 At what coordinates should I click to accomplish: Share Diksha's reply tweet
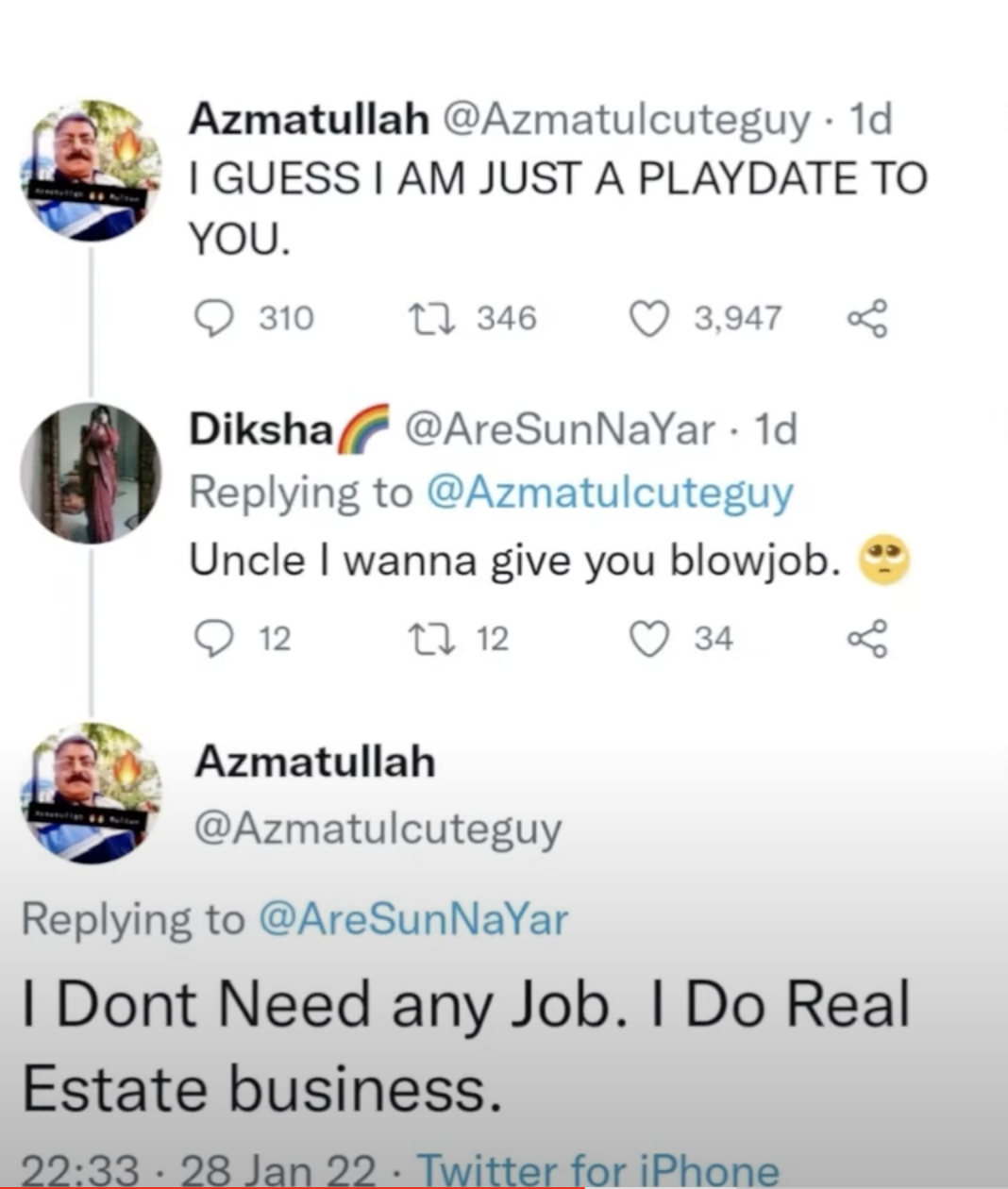867,638
